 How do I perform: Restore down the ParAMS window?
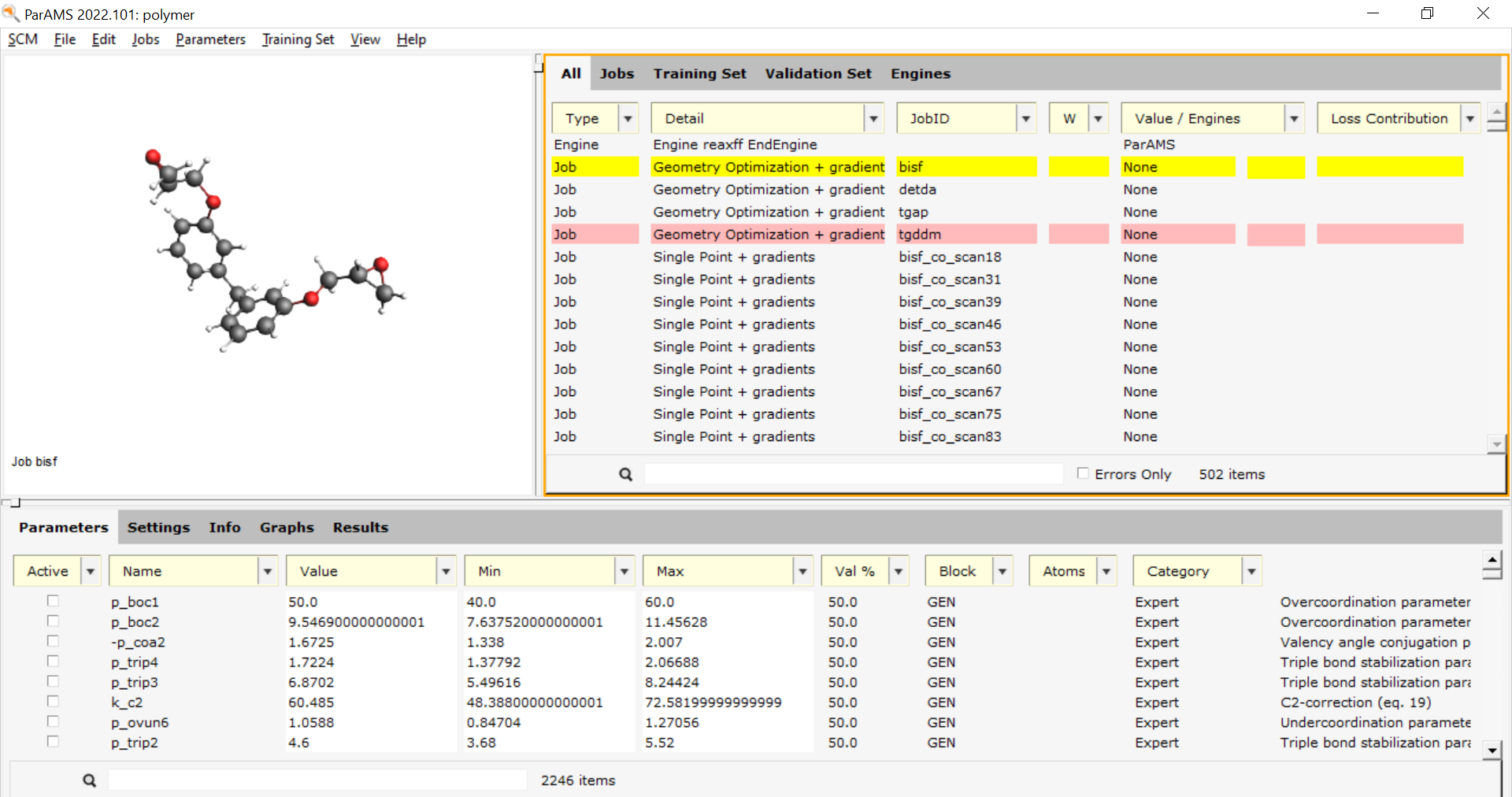click(1427, 13)
